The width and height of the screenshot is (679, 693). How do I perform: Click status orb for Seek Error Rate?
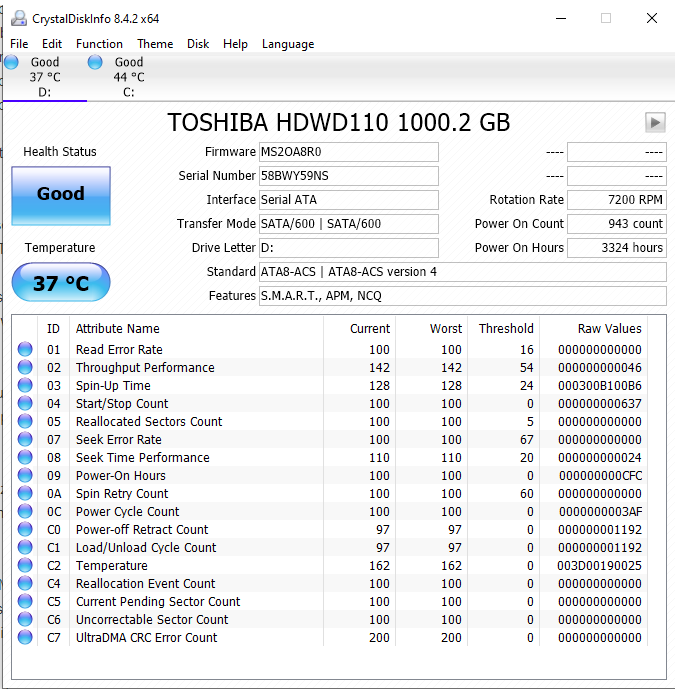pyautogui.click(x=25, y=439)
